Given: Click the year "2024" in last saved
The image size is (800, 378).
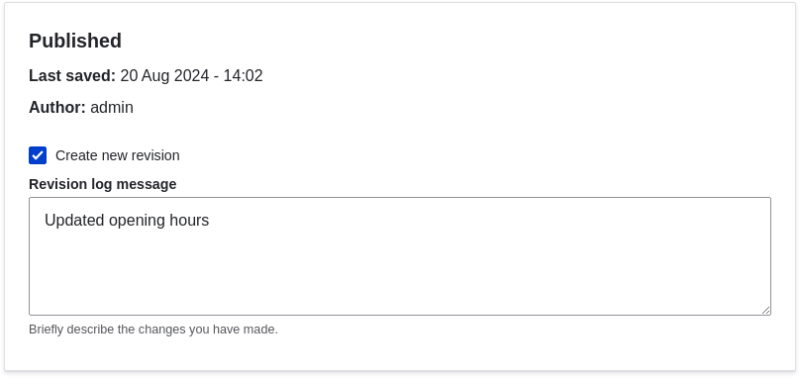Looking at the screenshot, I should (x=192, y=76).
